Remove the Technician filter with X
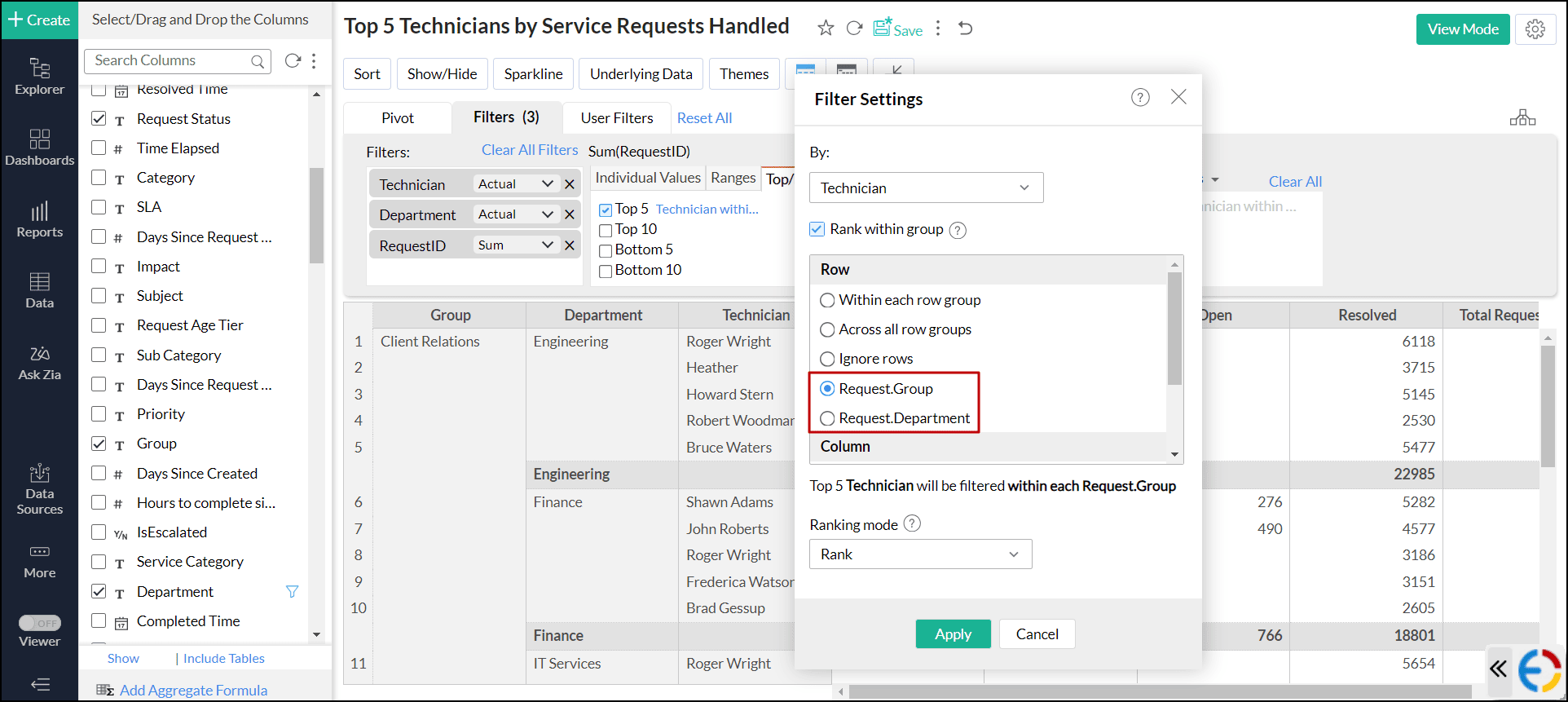Screen dimensions: 1568x702 click(x=570, y=184)
